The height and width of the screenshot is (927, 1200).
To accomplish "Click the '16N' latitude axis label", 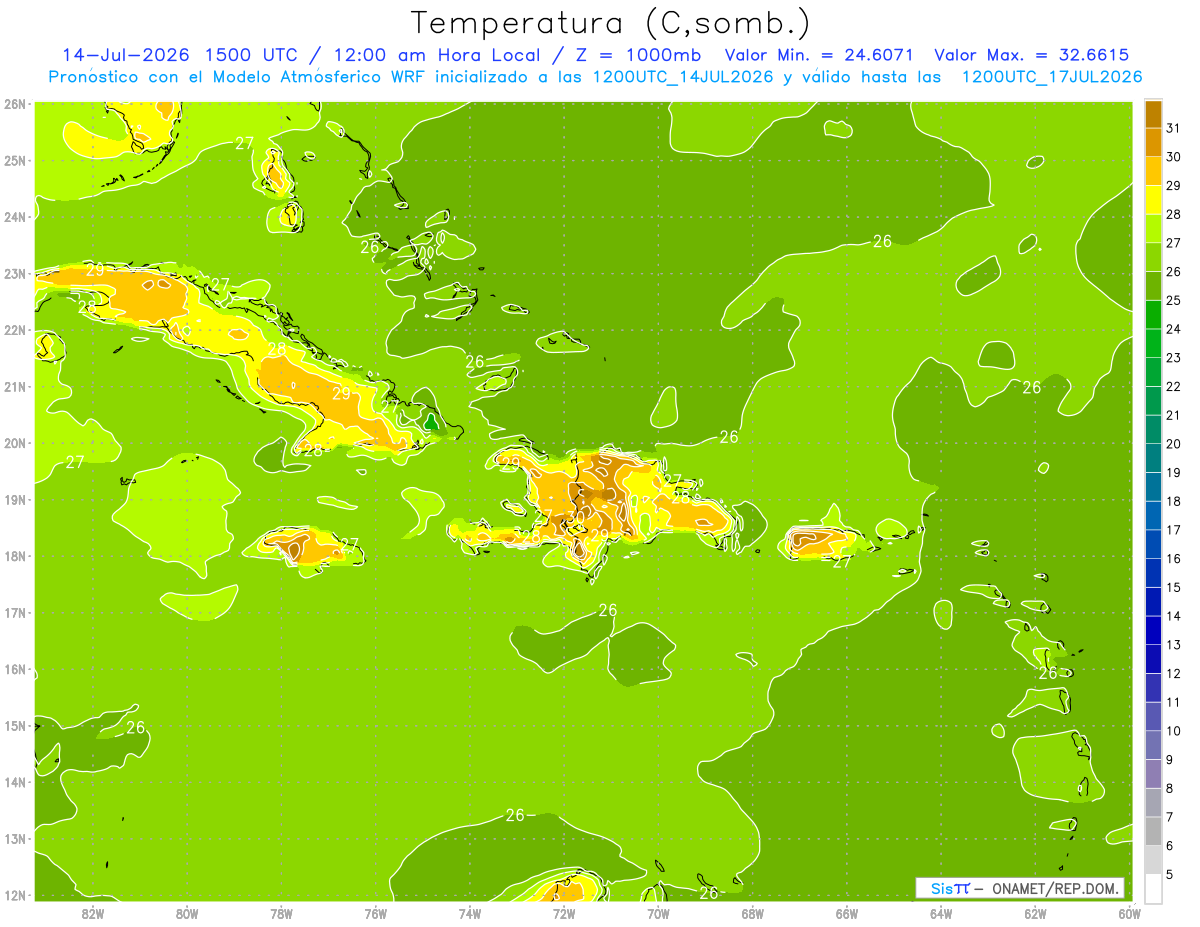I will click(x=14, y=669).
